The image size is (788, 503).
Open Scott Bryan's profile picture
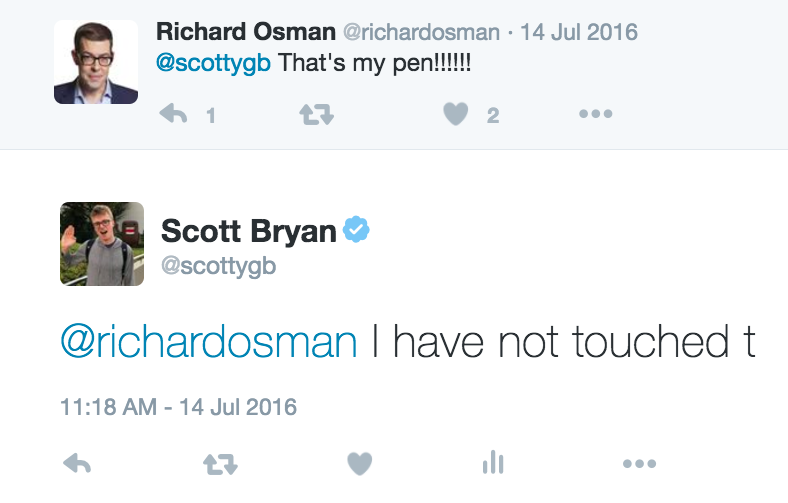click(x=102, y=244)
